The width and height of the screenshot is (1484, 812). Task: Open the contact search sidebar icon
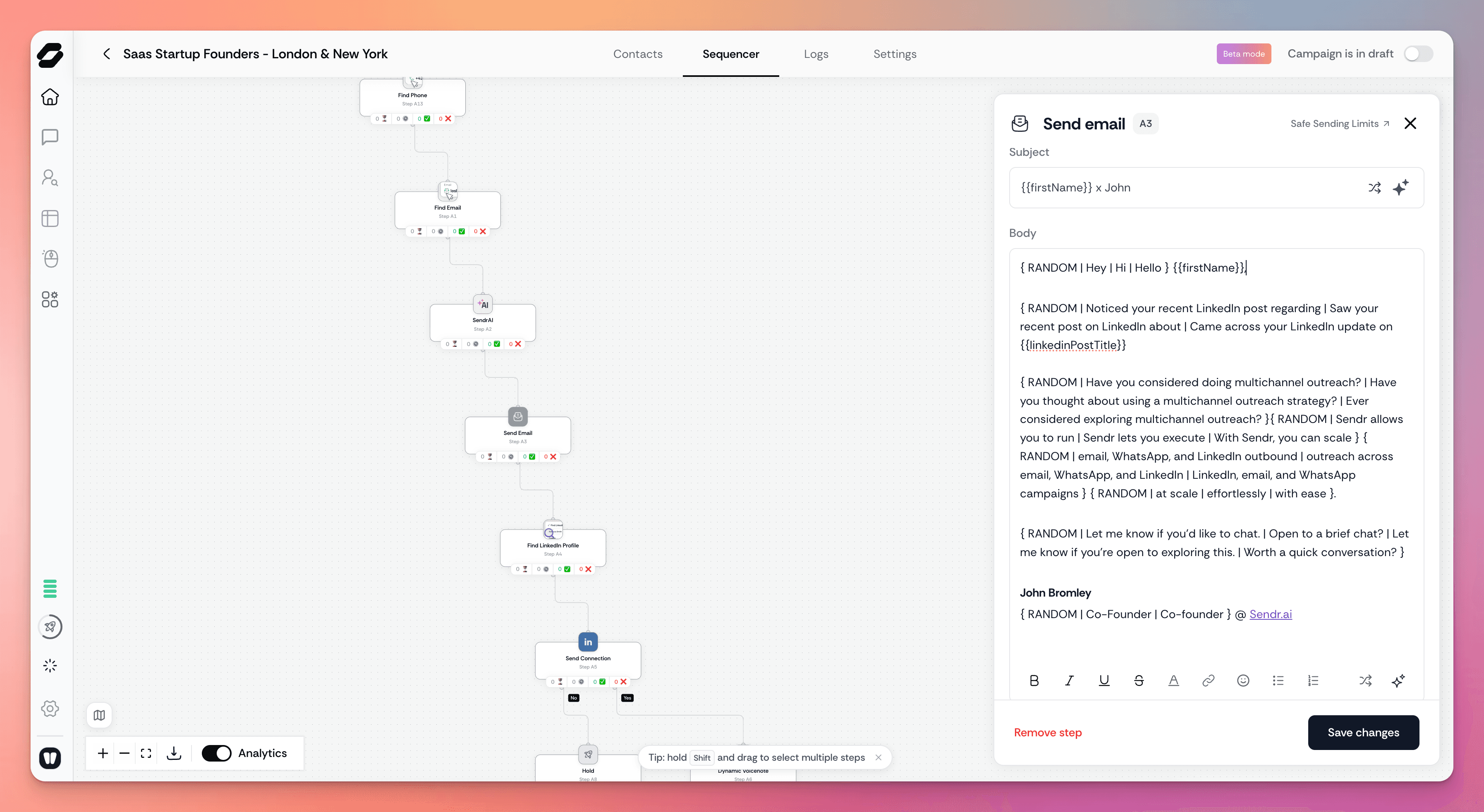click(x=50, y=177)
